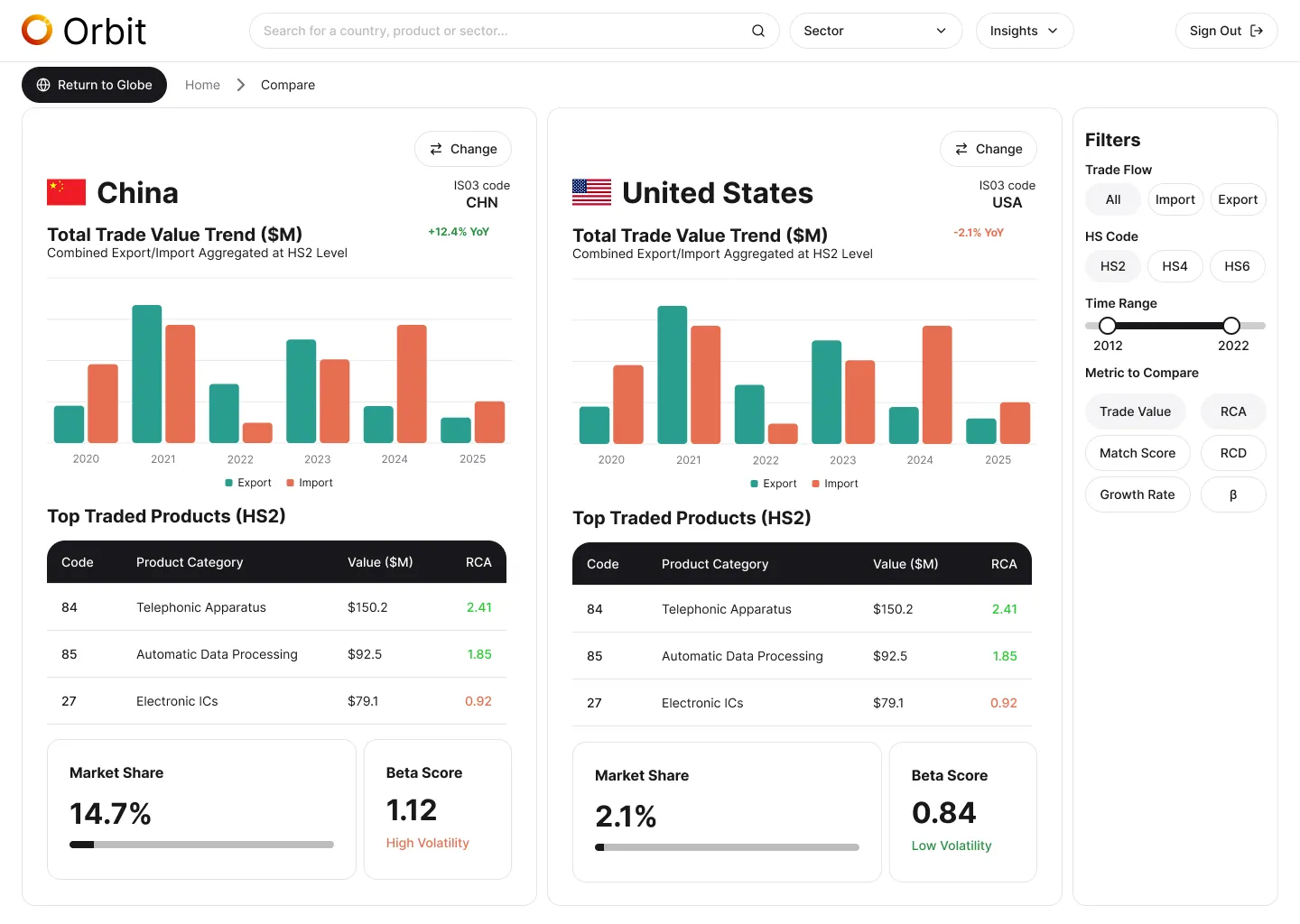Select the Growth Rate metric button
The height and width of the screenshot is (924, 1300).
click(x=1137, y=494)
